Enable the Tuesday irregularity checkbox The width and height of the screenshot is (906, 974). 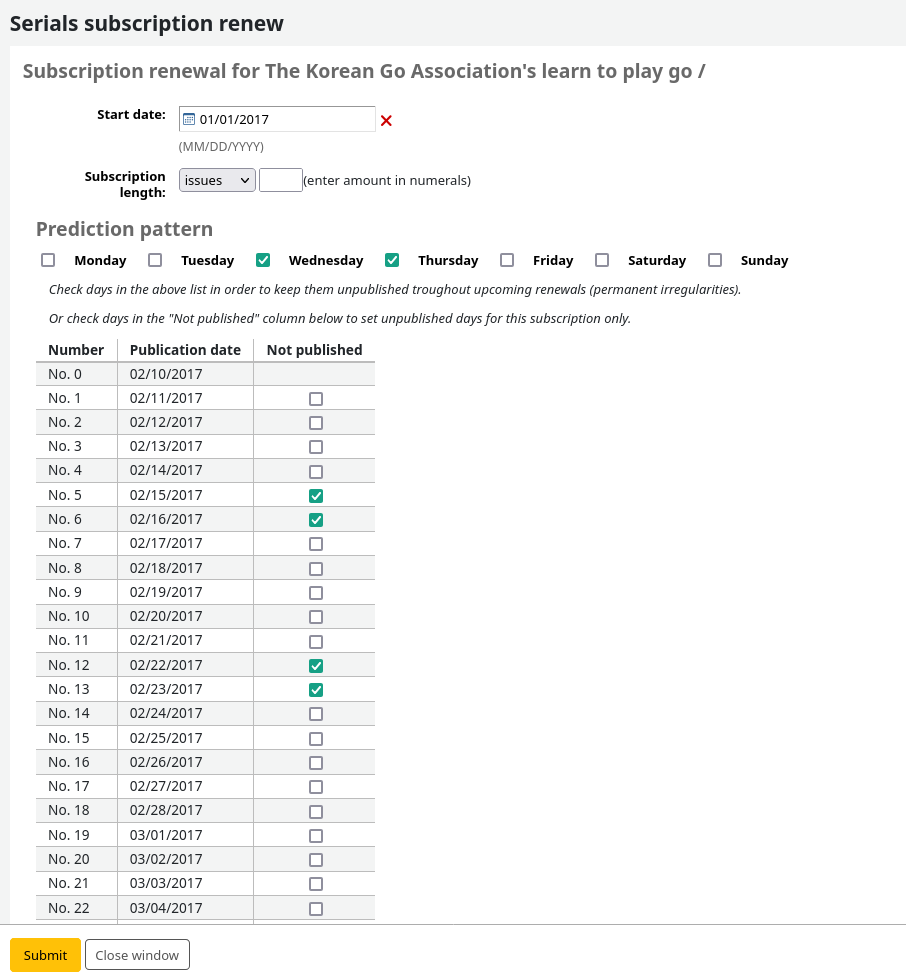[x=155, y=260]
